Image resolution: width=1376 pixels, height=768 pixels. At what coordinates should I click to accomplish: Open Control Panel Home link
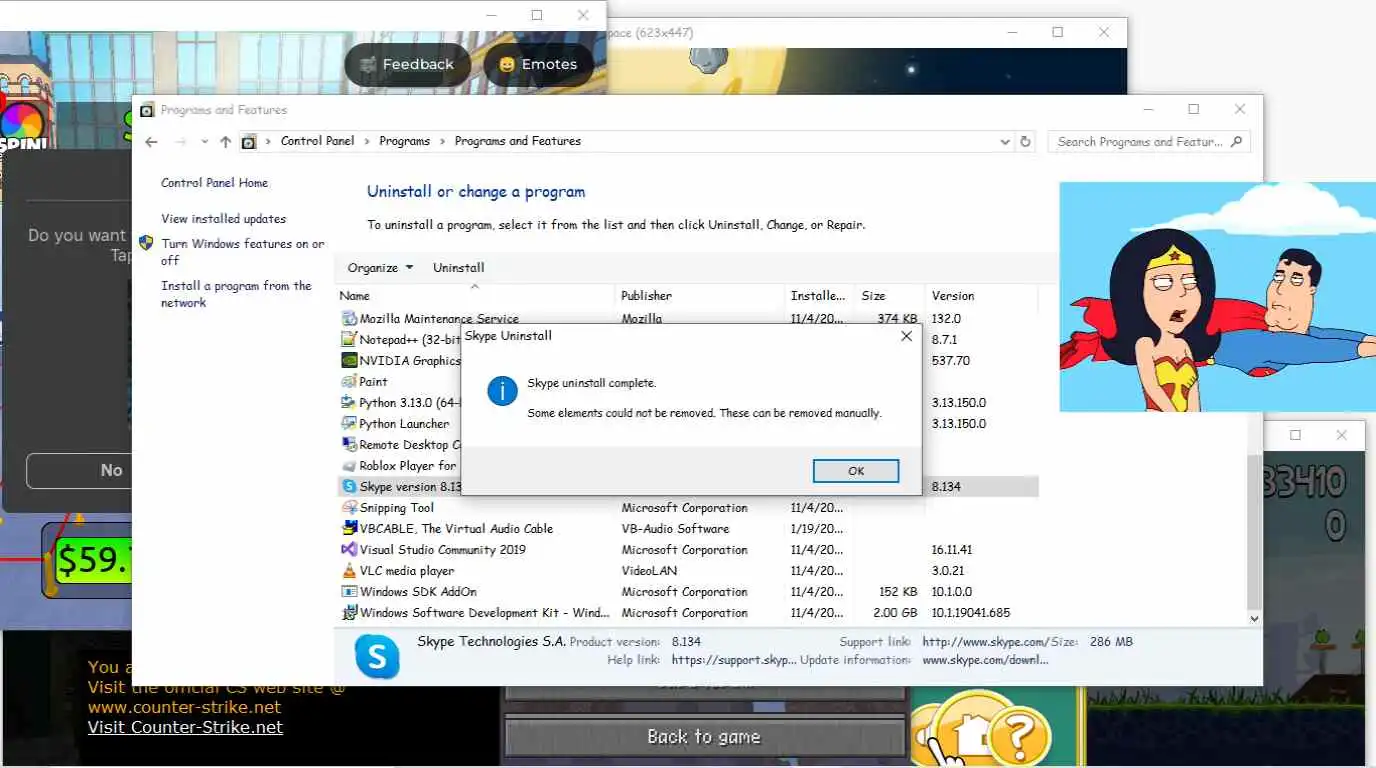214,183
